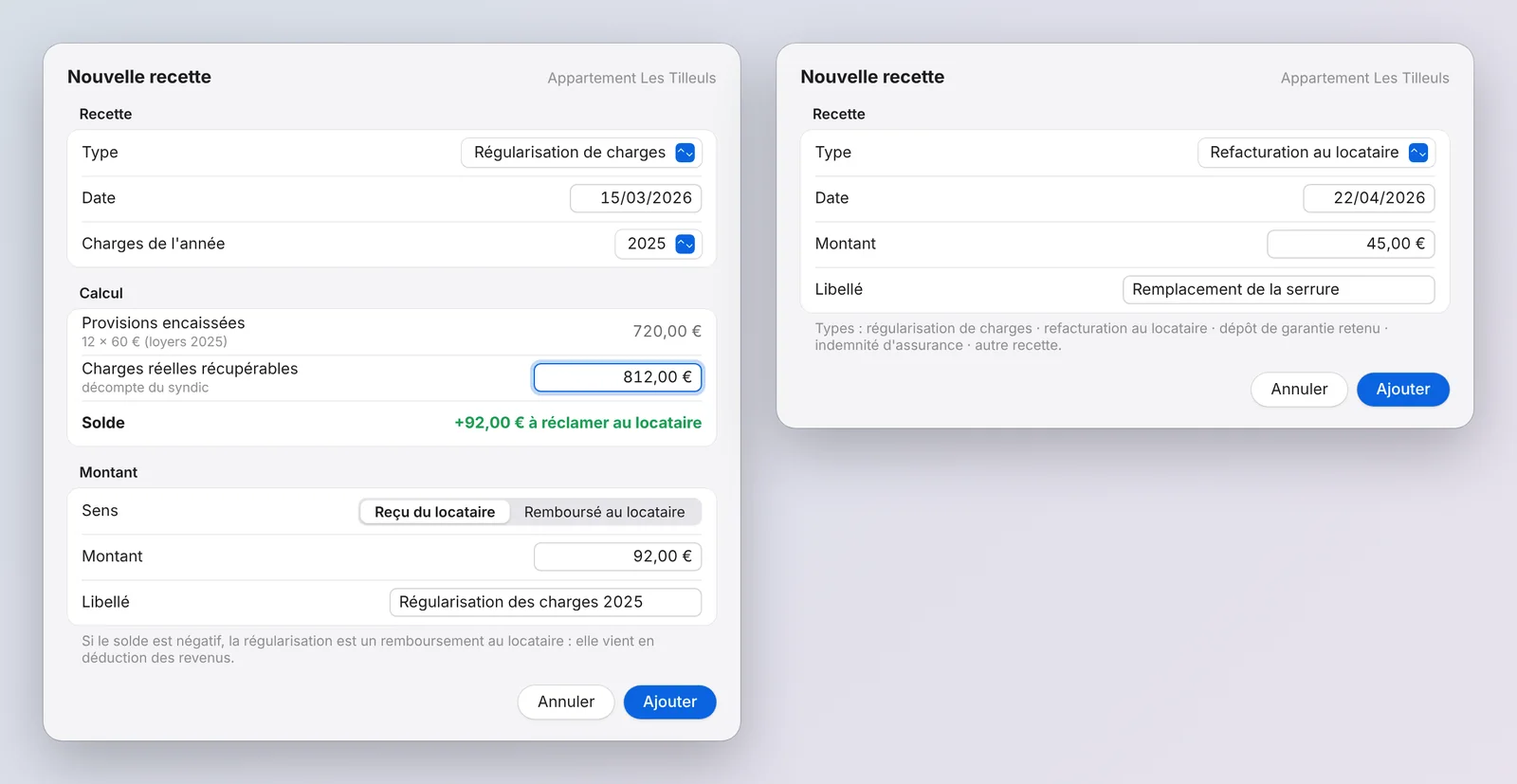Screen dimensions: 1517x784
Task: Focus the Charges réelles récupérables amount field
Action: pos(617,377)
